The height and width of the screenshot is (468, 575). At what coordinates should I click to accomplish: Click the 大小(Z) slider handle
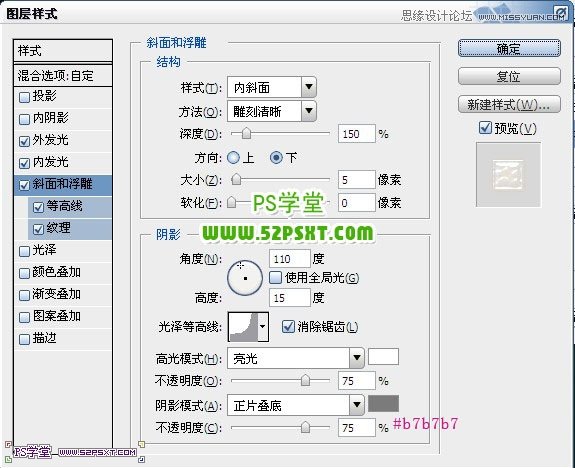point(237,180)
